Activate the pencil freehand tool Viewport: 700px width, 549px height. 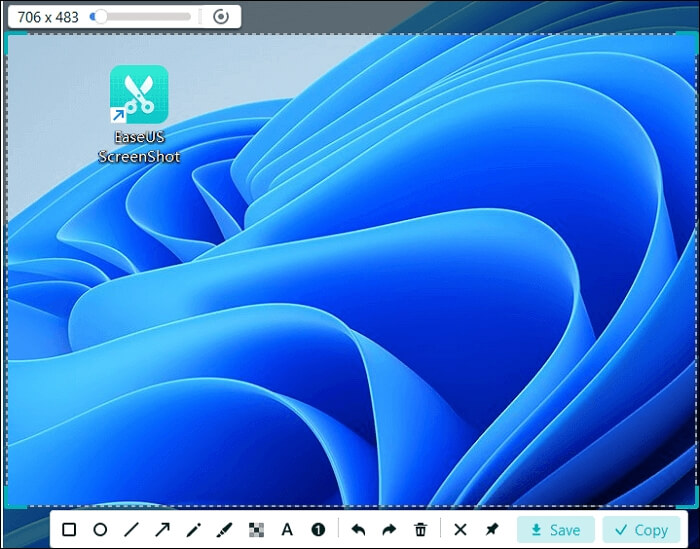pos(194,530)
